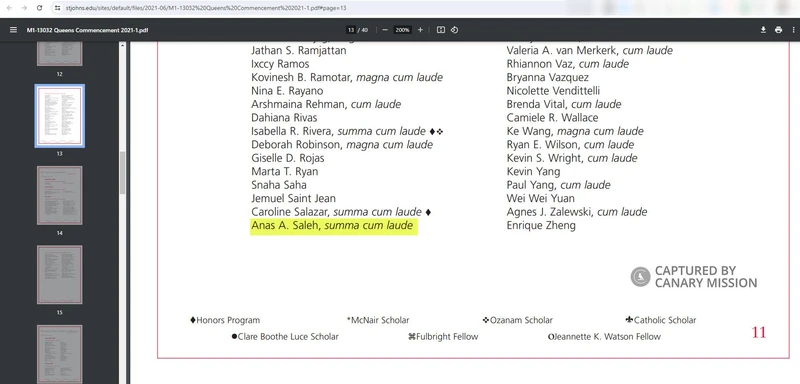The width and height of the screenshot is (800, 384).
Task: Click the browser back arrow
Action: 9,8
